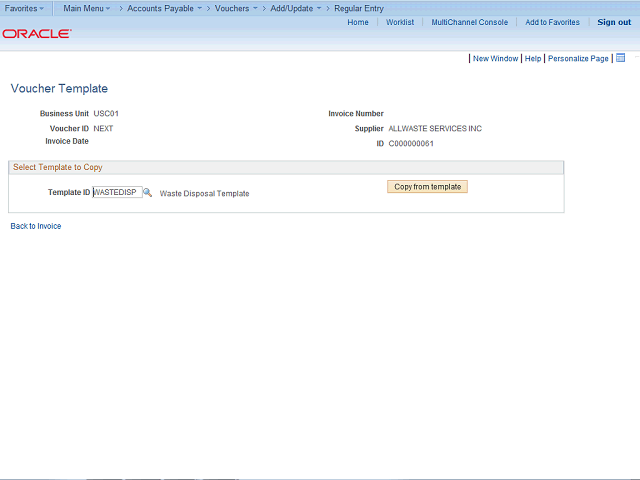Click Add to Favorites
This screenshot has height=480, width=640.
[x=552, y=22]
